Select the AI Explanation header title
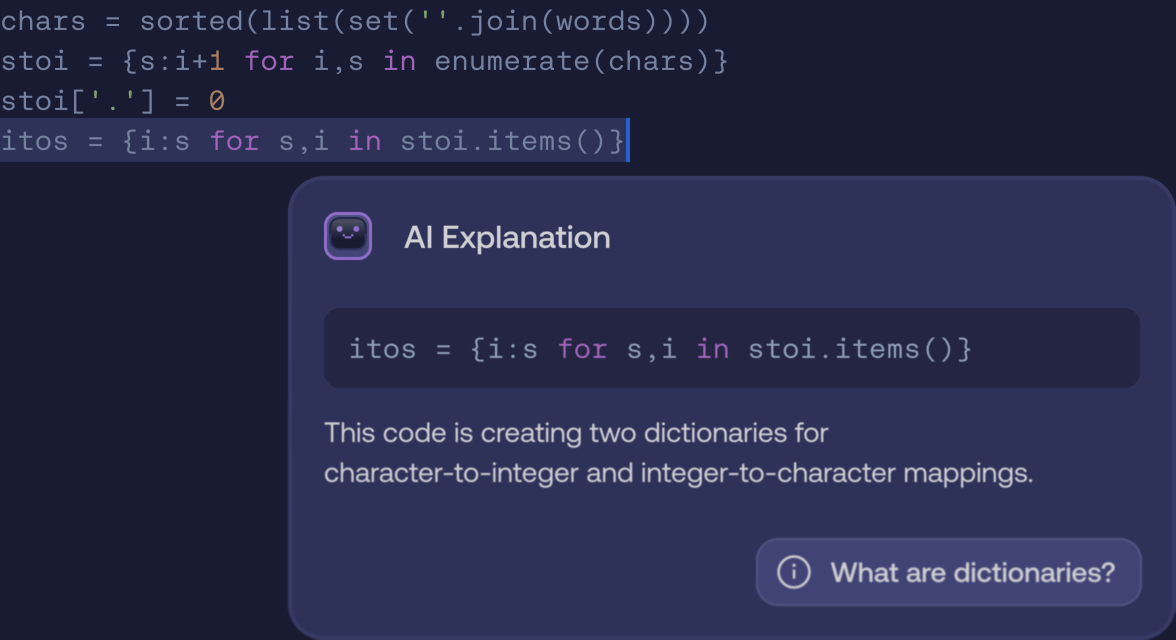Image resolution: width=1176 pixels, height=640 pixels. 507,237
